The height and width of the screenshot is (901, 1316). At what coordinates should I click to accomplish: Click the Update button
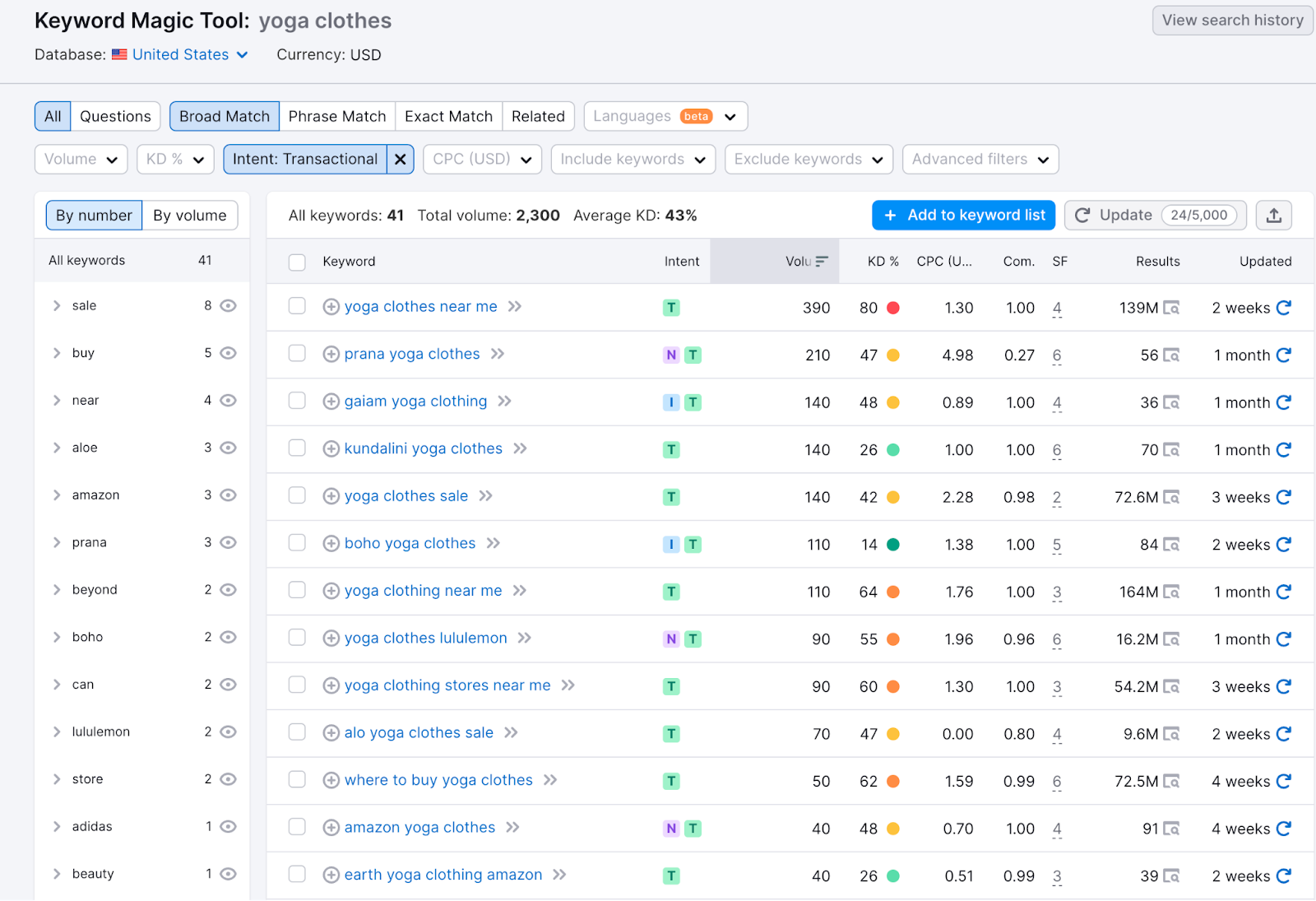[1156, 216]
